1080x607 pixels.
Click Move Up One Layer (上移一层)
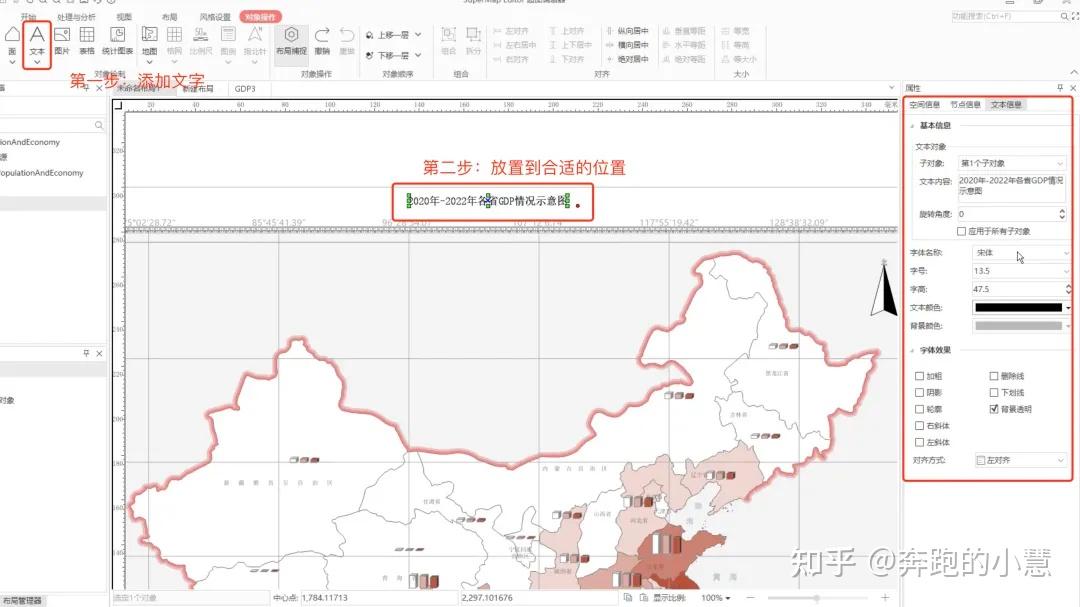[390, 34]
